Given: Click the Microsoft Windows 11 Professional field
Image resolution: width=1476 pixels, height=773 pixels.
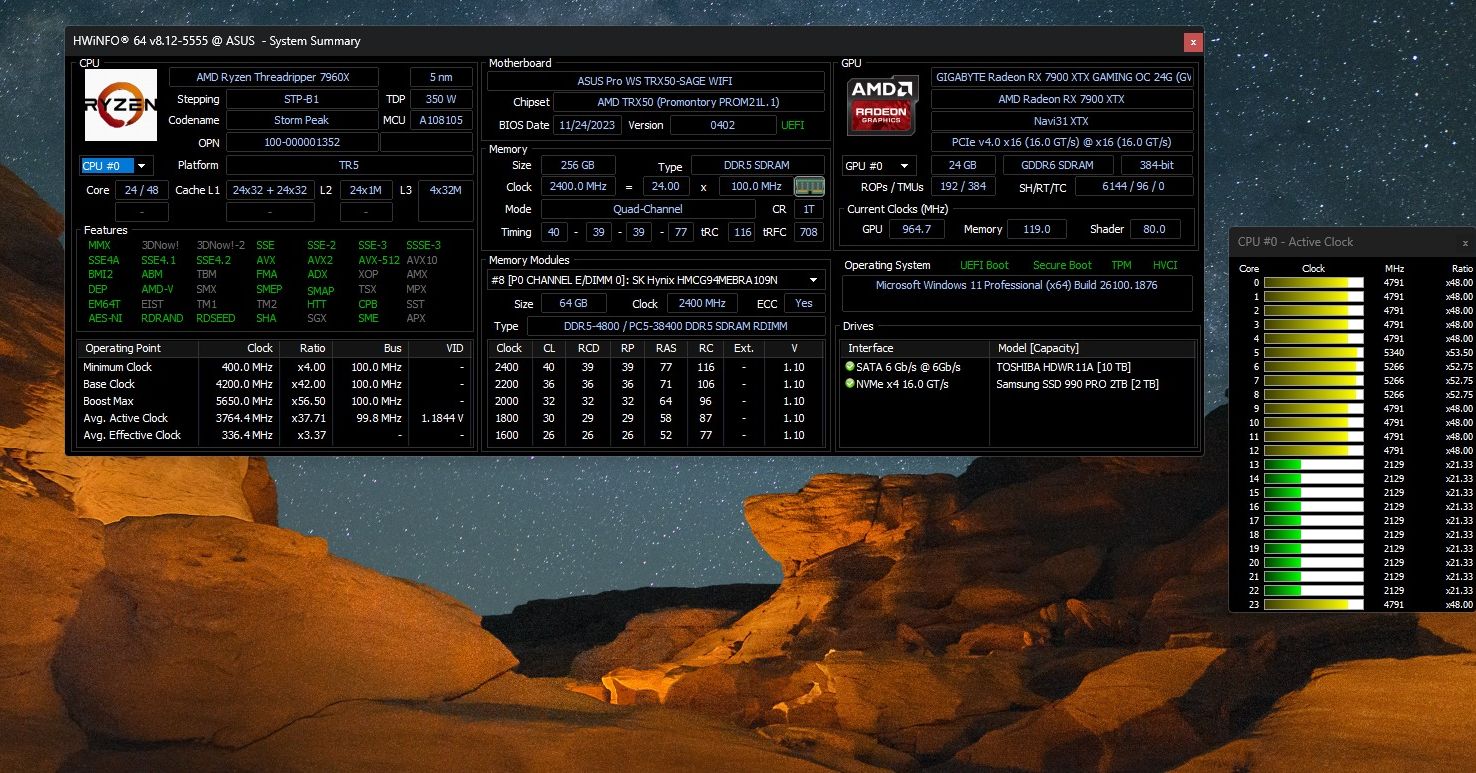Looking at the screenshot, I should [1017, 293].
